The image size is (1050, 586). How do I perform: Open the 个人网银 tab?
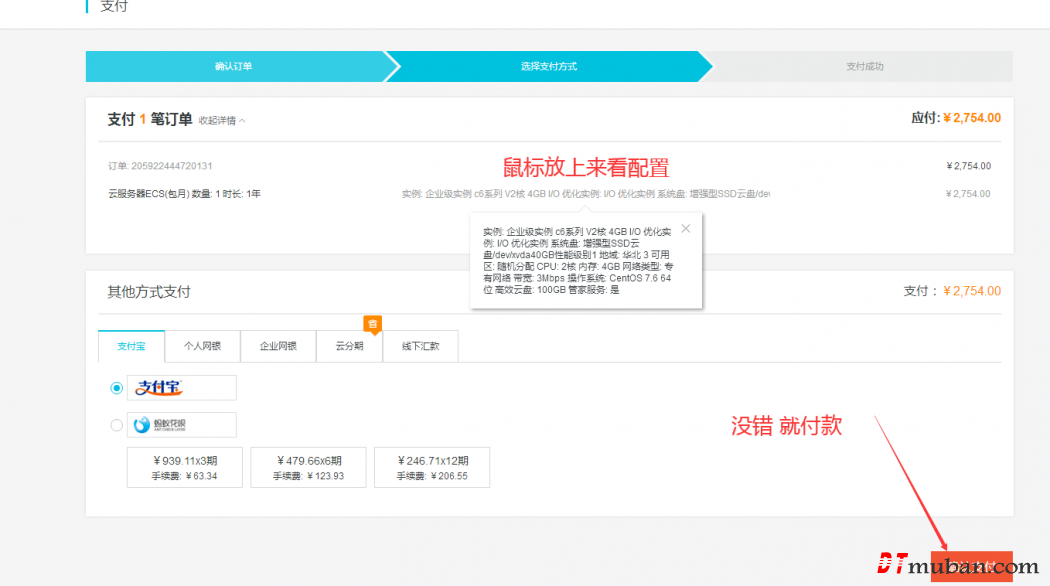(202, 346)
